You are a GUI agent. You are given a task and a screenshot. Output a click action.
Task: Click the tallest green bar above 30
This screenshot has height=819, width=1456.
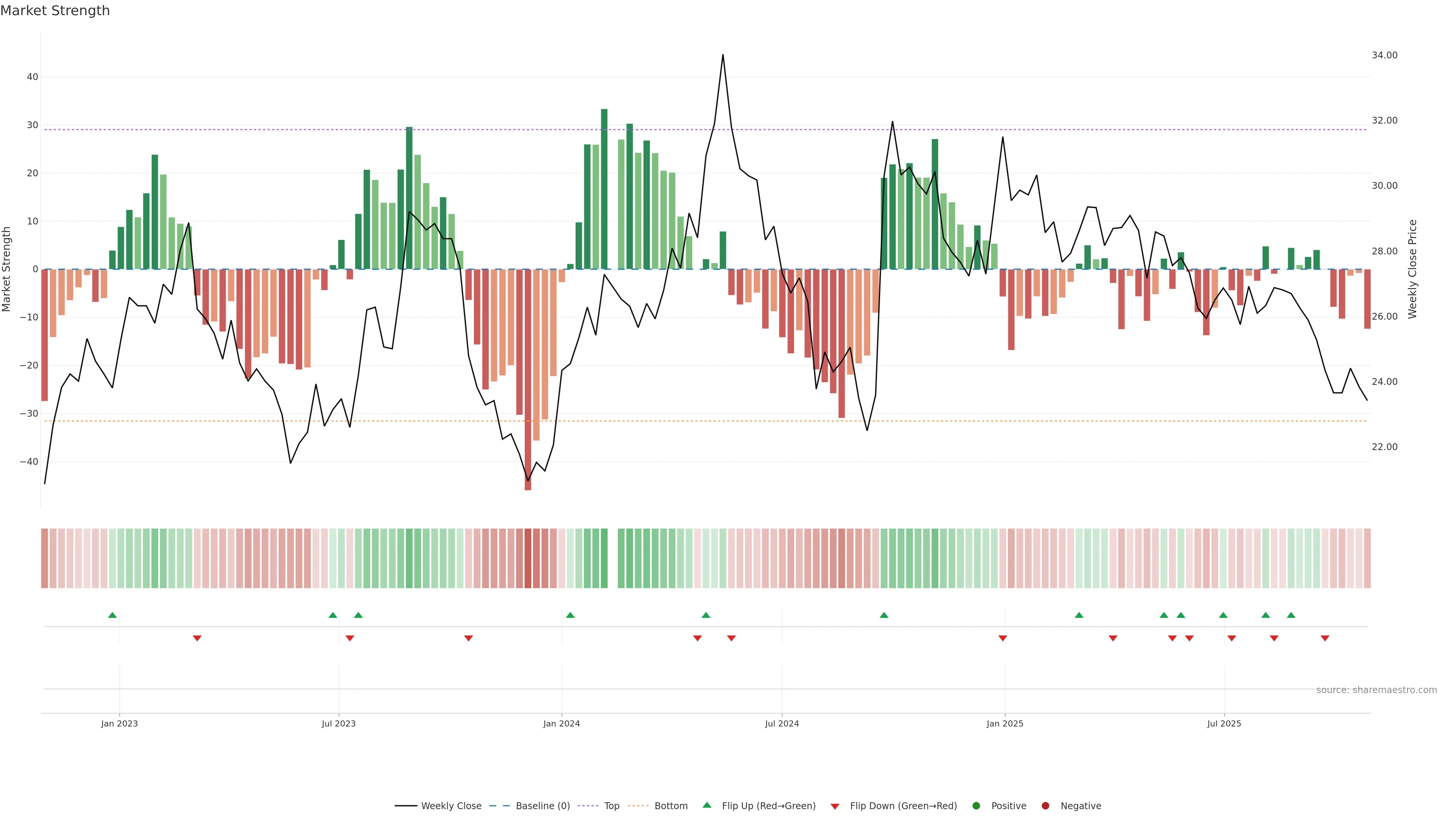pos(604,189)
